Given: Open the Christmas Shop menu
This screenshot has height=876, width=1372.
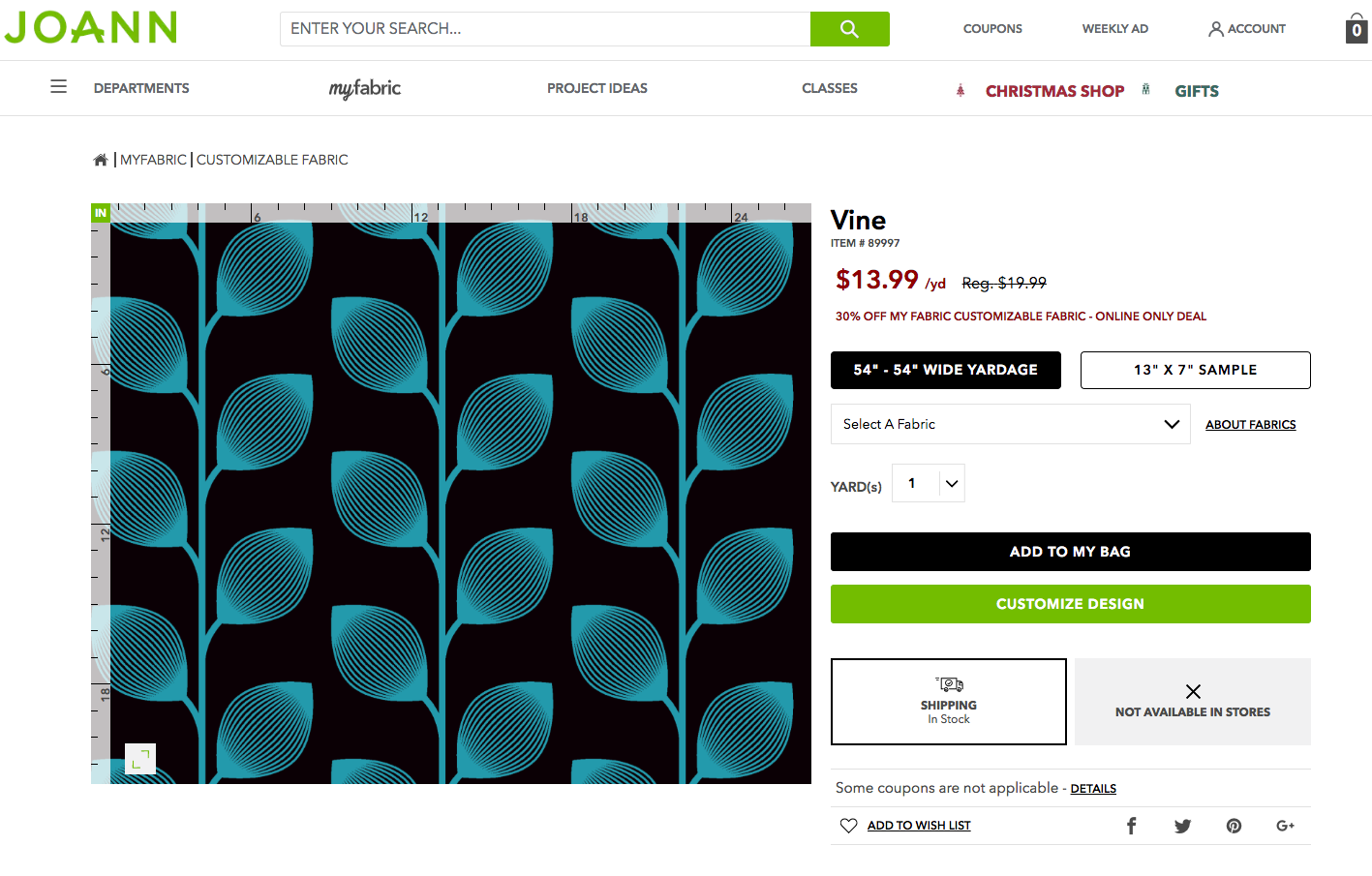Looking at the screenshot, I should [1054, 91].
